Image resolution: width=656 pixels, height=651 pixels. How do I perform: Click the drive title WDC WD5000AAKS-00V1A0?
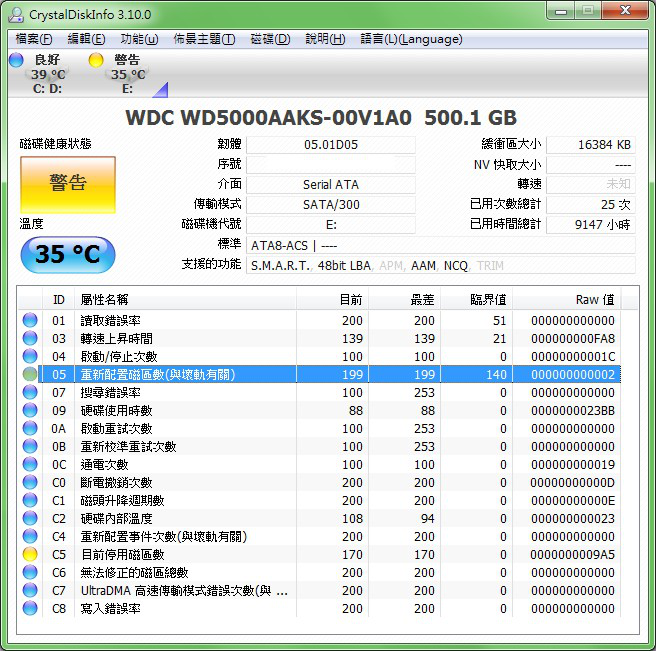coord(269,118)
